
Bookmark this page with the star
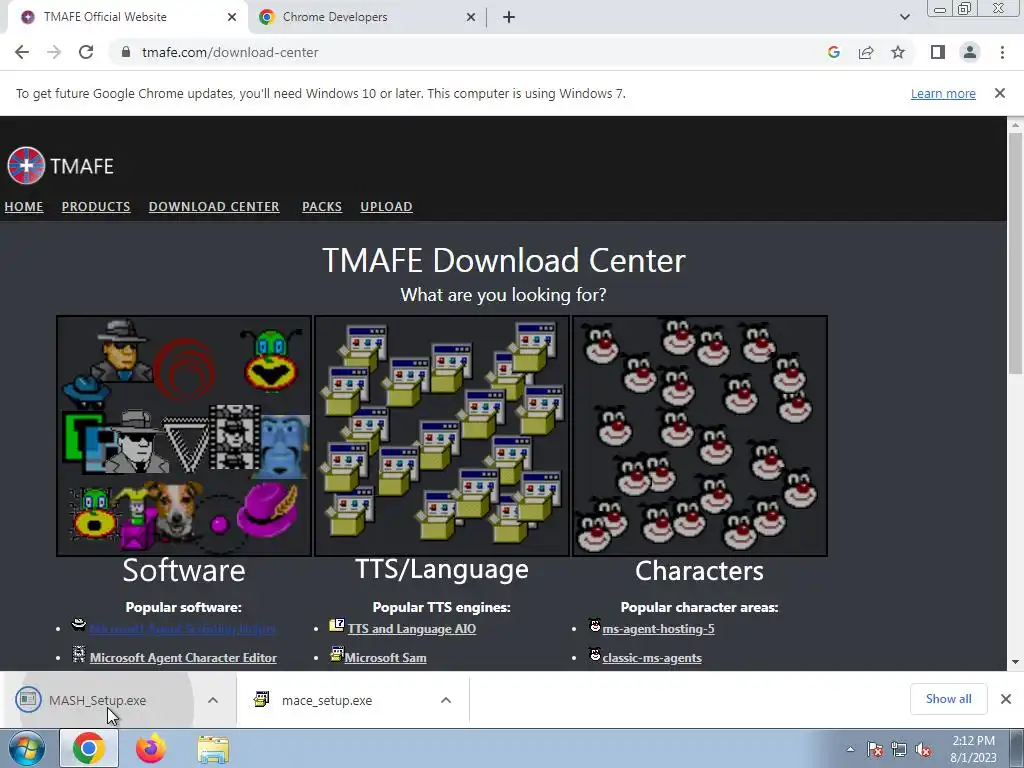pyautogui.click(x=898, y=52)
